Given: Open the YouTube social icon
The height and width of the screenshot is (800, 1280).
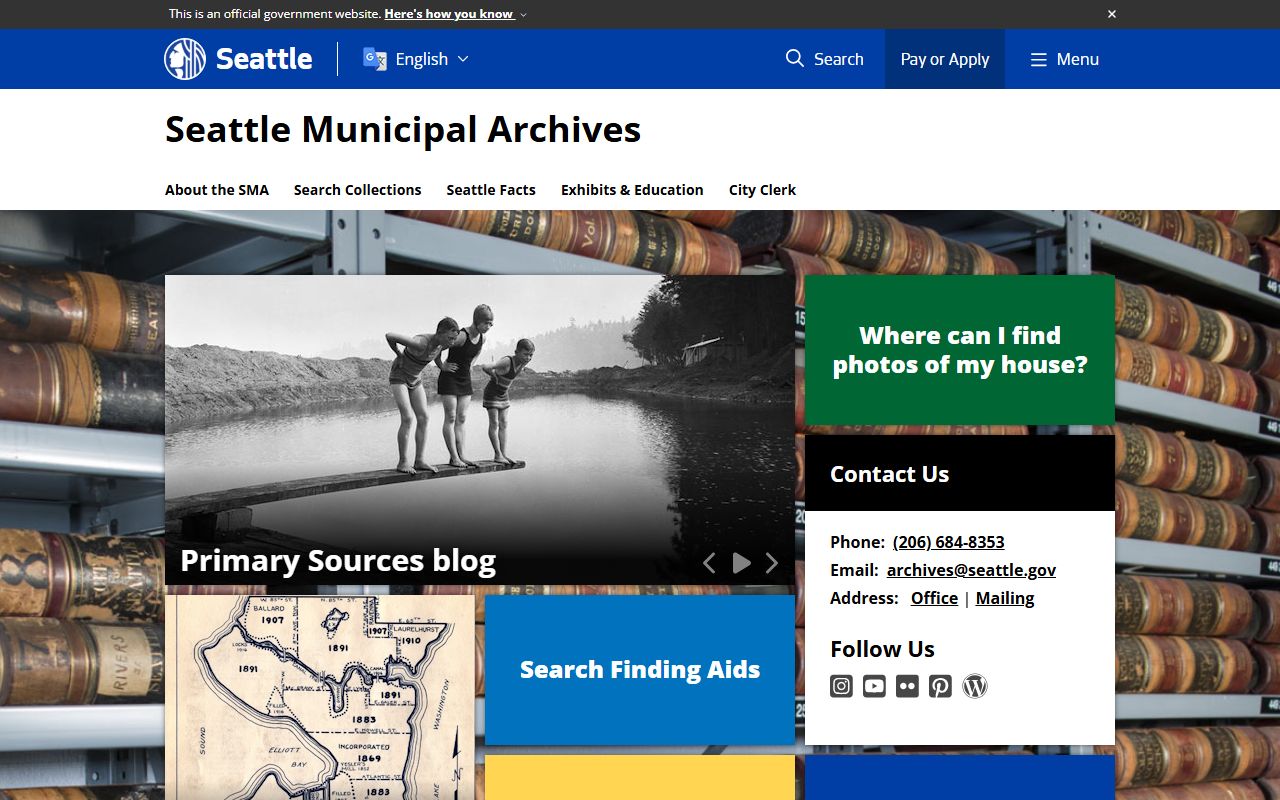Looking at the screenshot, I should pos(875,686).
